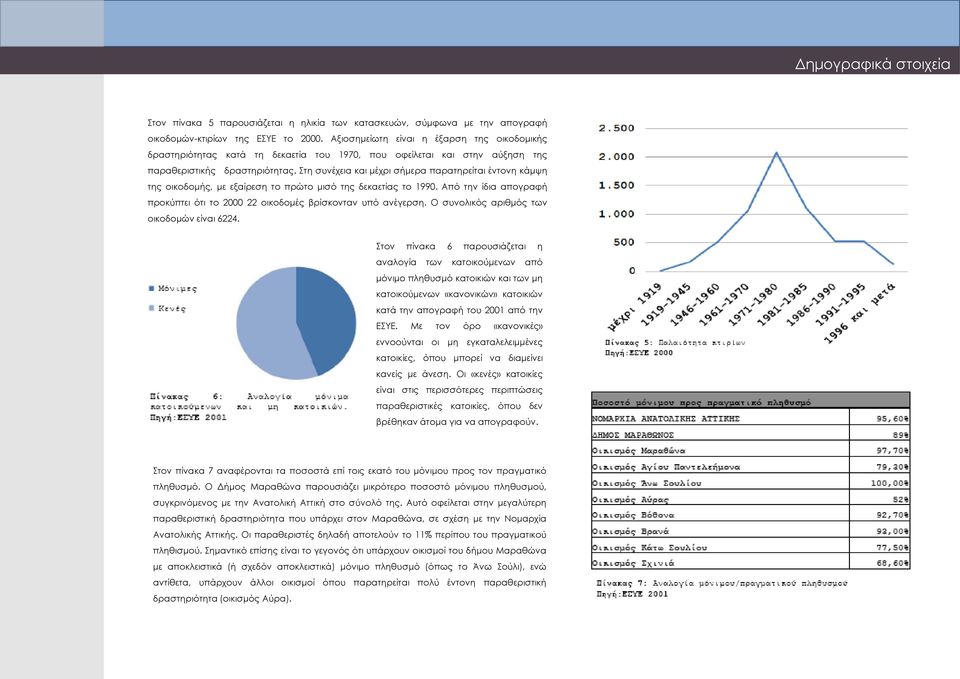960x679 pixels.
Task: Click the '1971-1980' axis label
Action: tap(753, 304)
